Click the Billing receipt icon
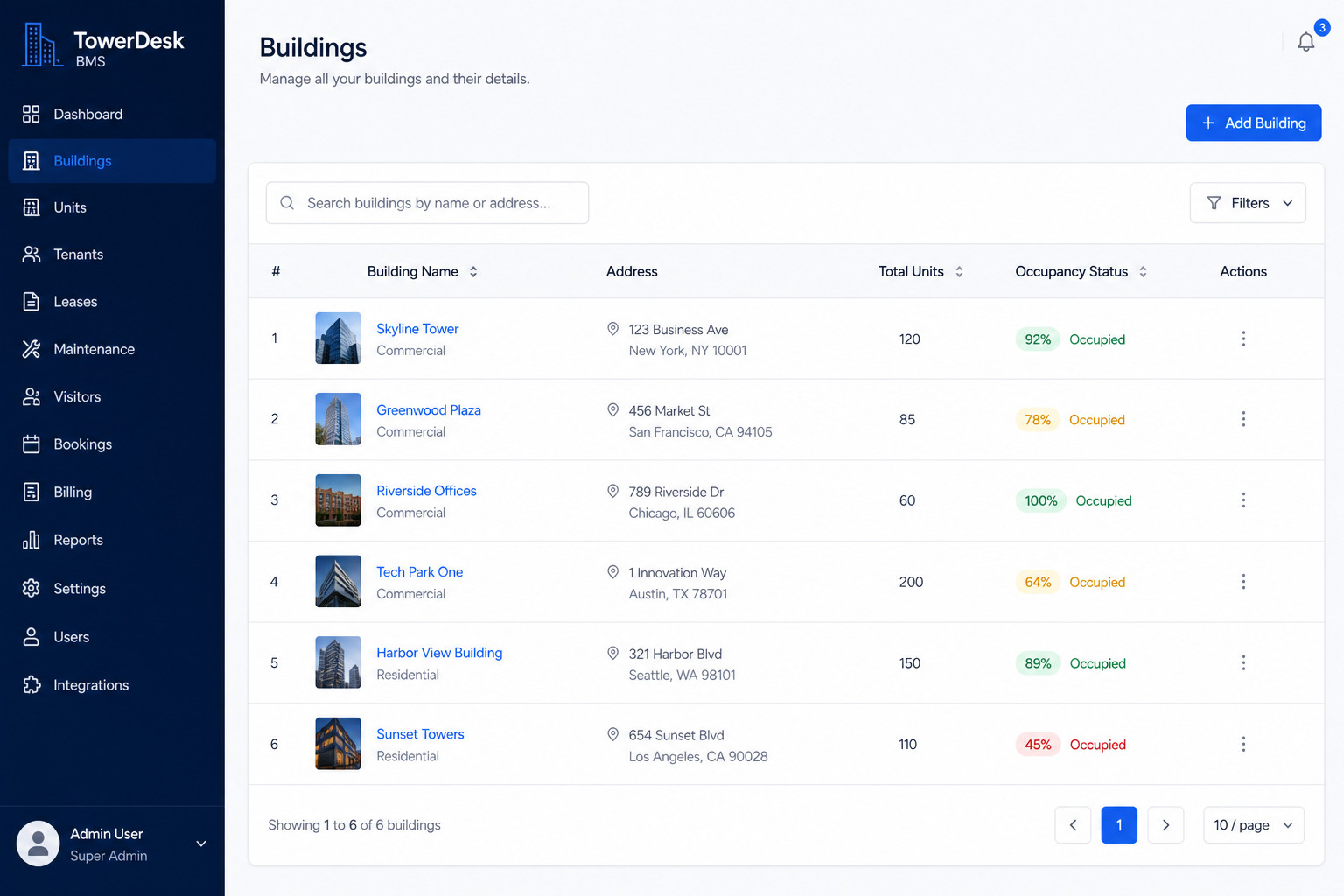 [31, 492]
